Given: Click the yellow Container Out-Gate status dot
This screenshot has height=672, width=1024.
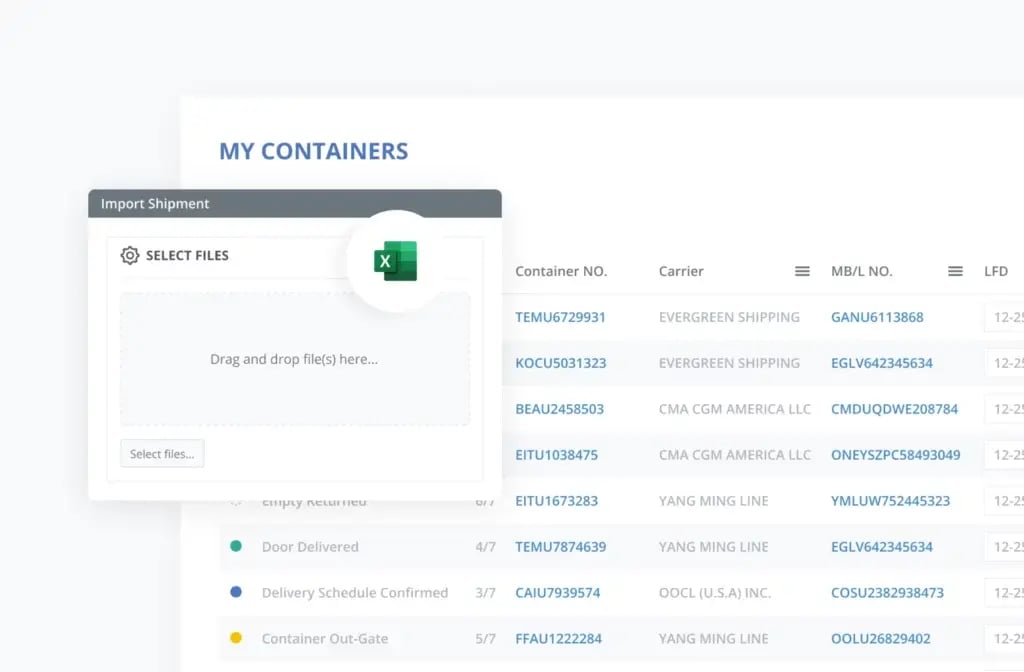Looking at the screenshot, I should pyautogui.click(x=236, y=638).
